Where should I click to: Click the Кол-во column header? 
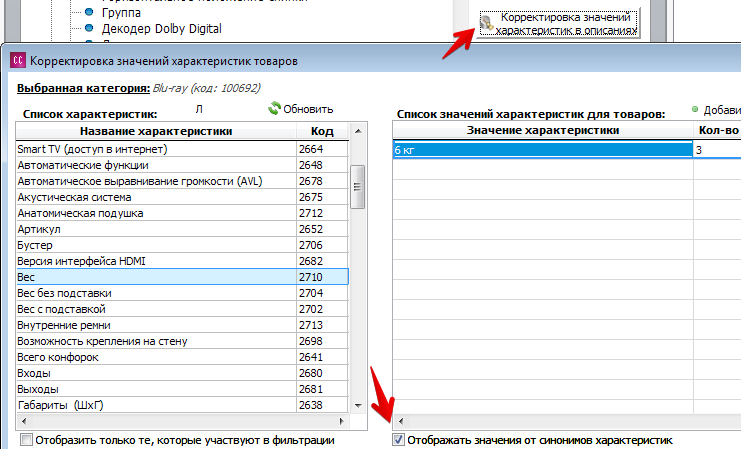pyautogui.click(x=718, y=130)
